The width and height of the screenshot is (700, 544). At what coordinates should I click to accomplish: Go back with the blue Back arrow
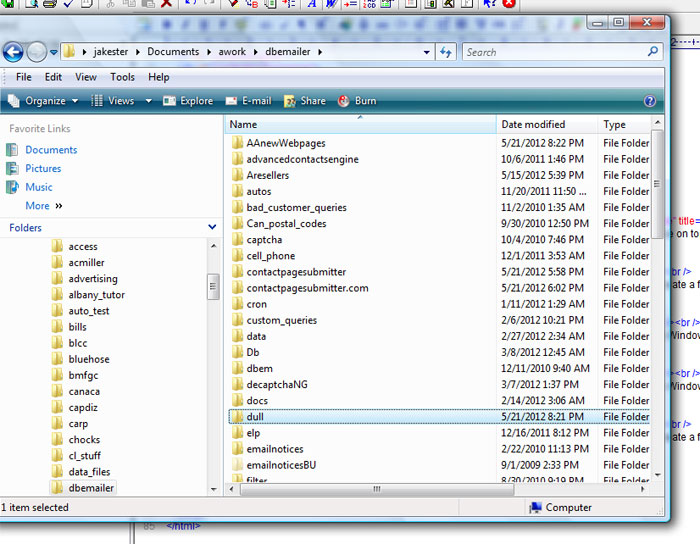(13, 52)
